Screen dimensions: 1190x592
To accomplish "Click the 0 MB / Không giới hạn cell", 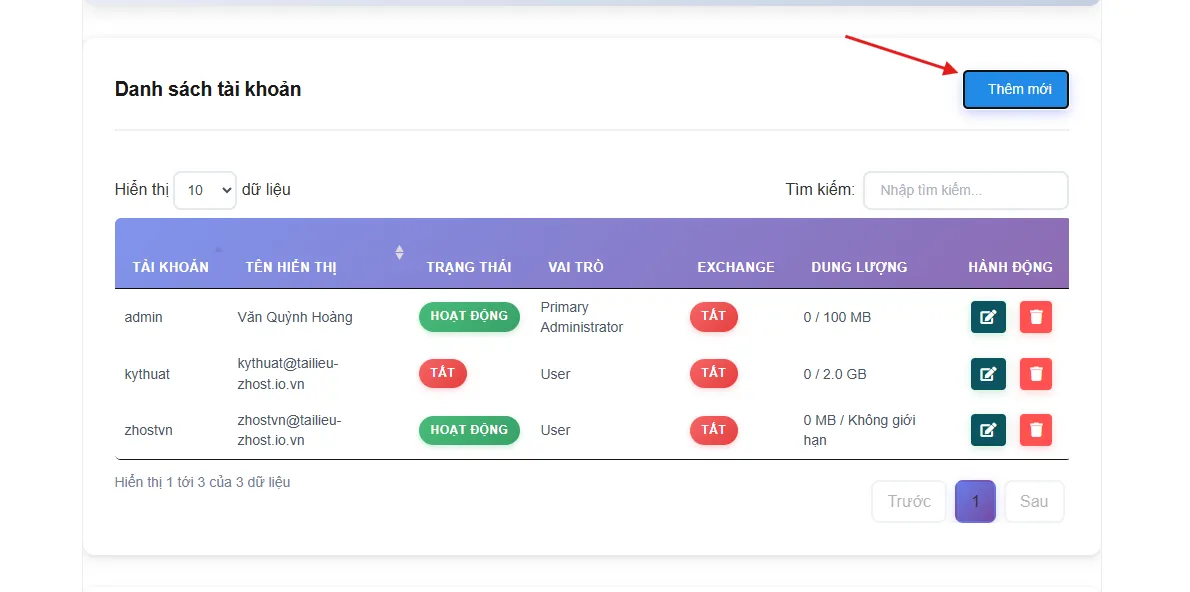I will (860, 430).
